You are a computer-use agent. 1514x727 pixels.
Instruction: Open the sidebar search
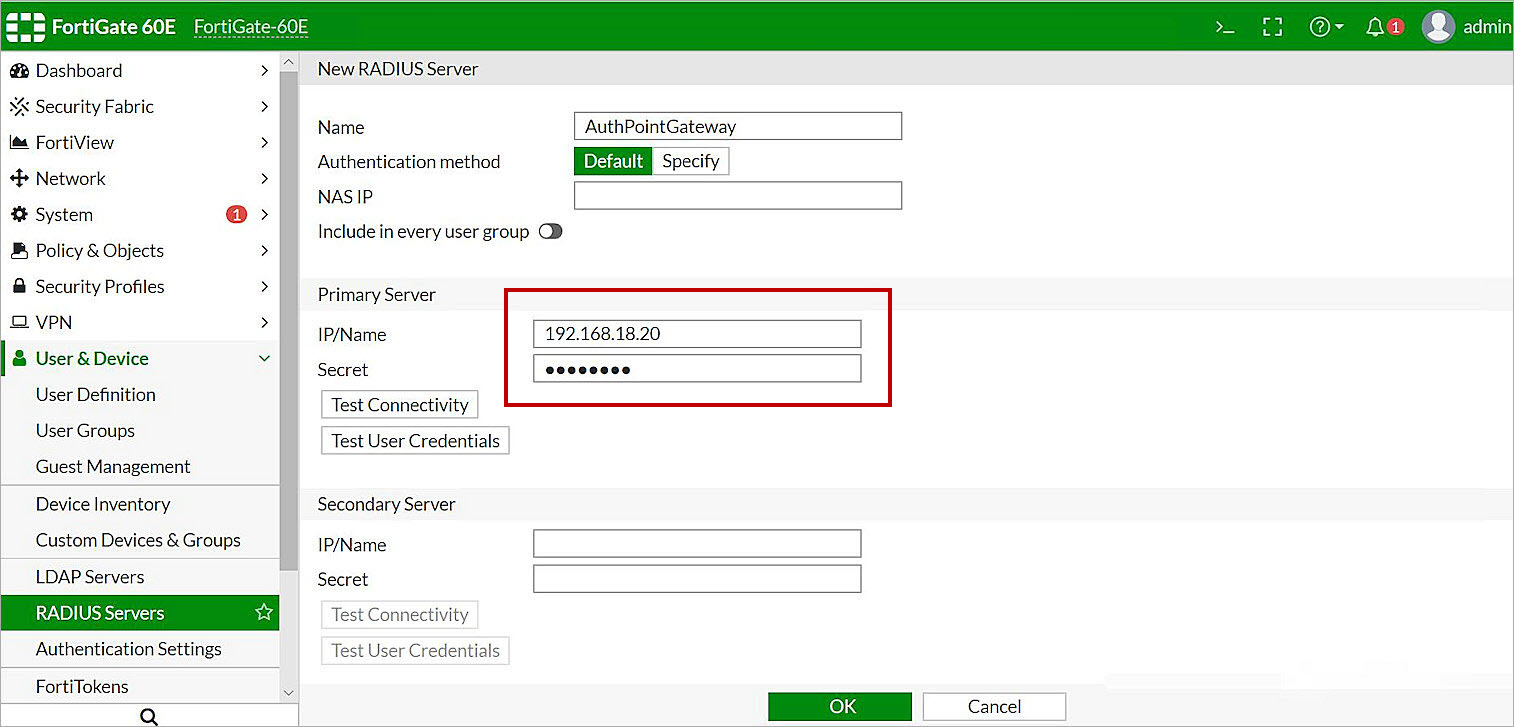coord(148,715)
